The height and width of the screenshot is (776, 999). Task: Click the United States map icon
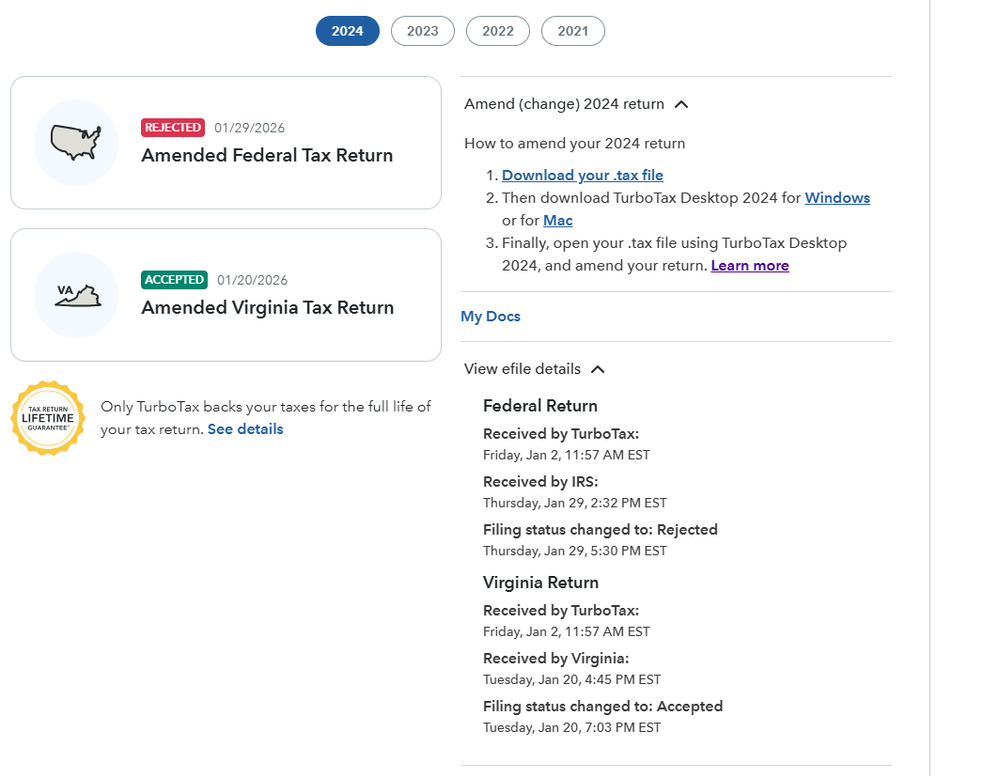76,143
